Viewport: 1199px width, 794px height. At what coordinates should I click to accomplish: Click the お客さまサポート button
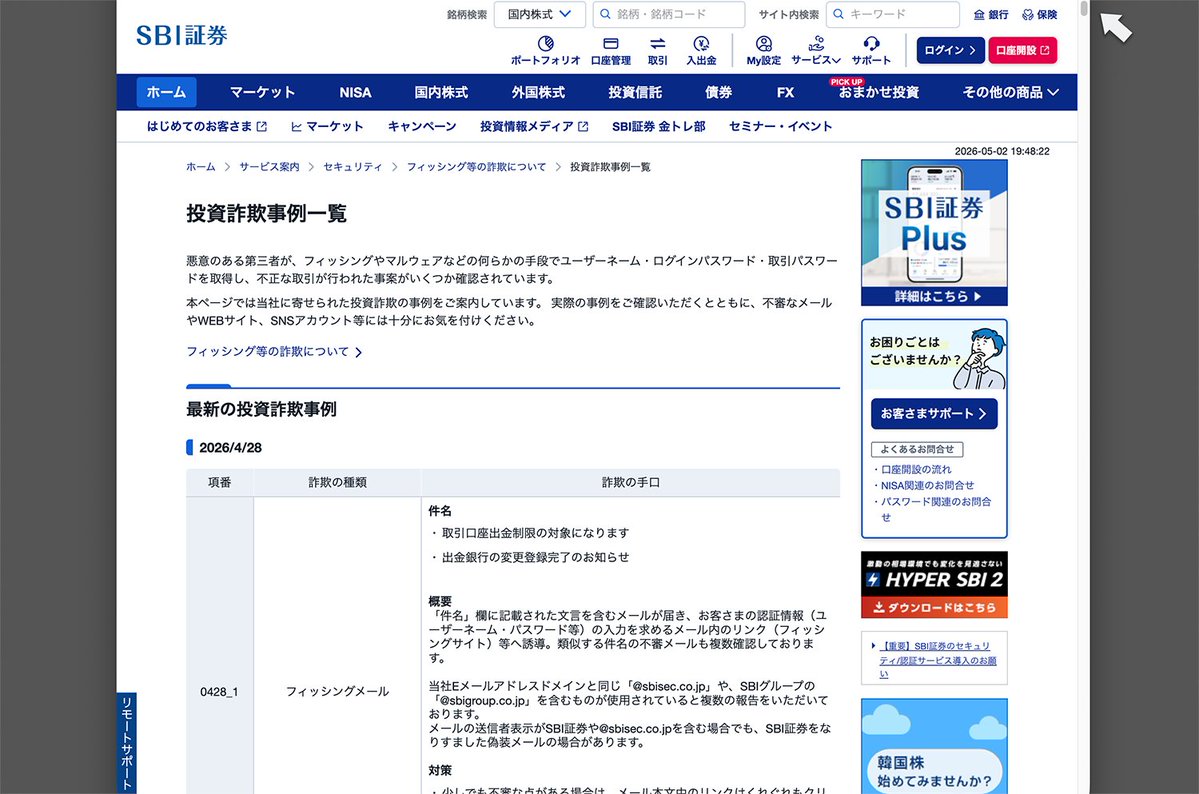934,414
